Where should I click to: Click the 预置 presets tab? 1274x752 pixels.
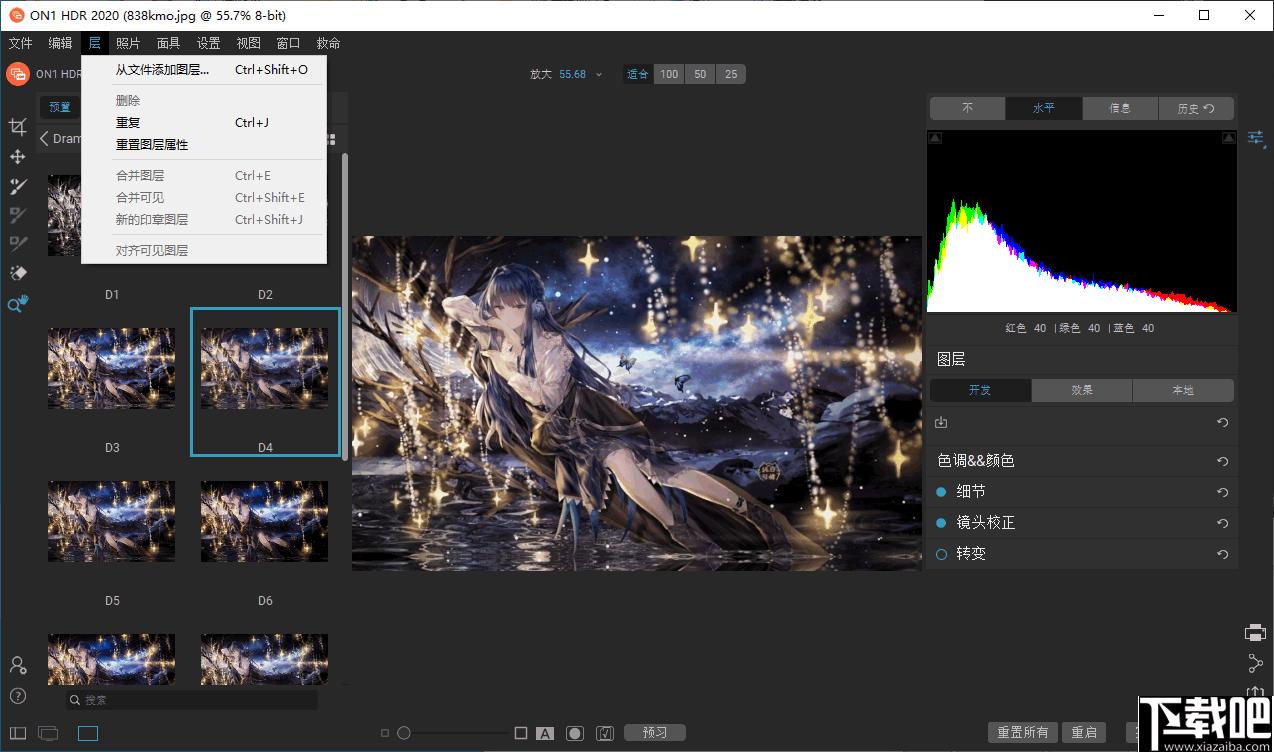60,108
